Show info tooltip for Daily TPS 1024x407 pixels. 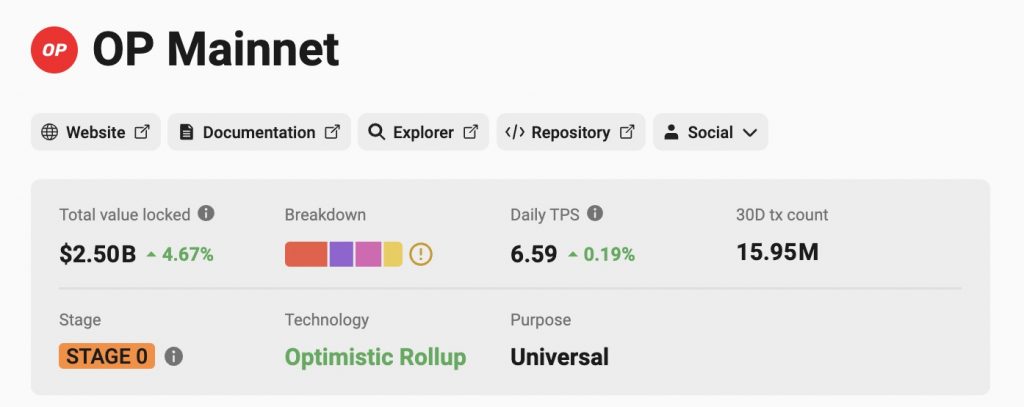pyautogui.click(x=594, y=214)
